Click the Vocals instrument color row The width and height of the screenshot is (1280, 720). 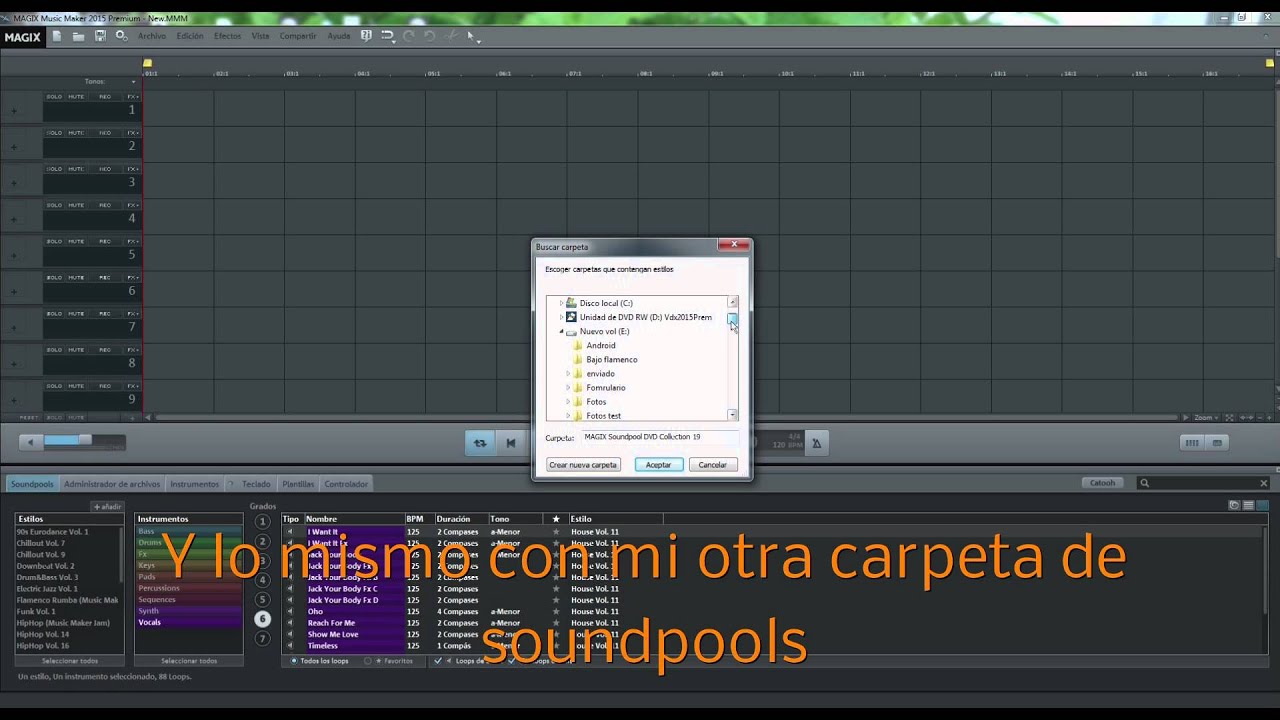189,622
